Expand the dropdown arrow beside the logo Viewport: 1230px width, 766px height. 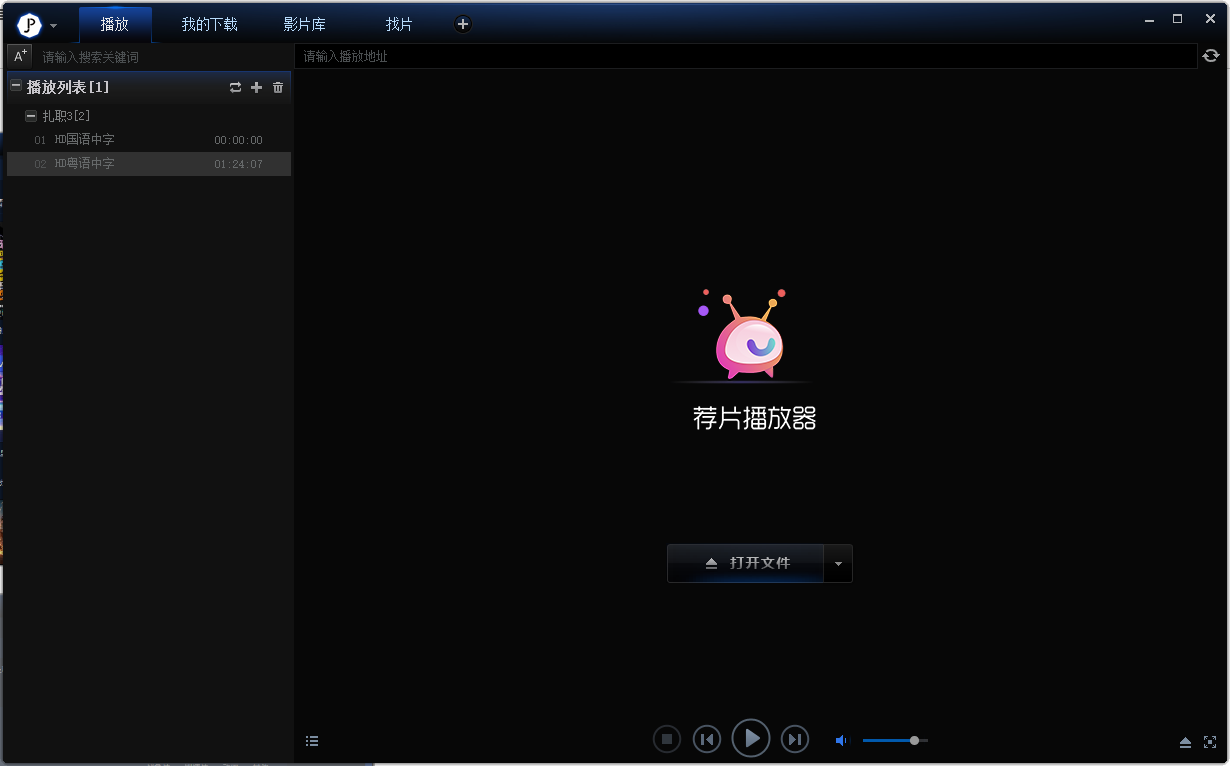[53, 26]
